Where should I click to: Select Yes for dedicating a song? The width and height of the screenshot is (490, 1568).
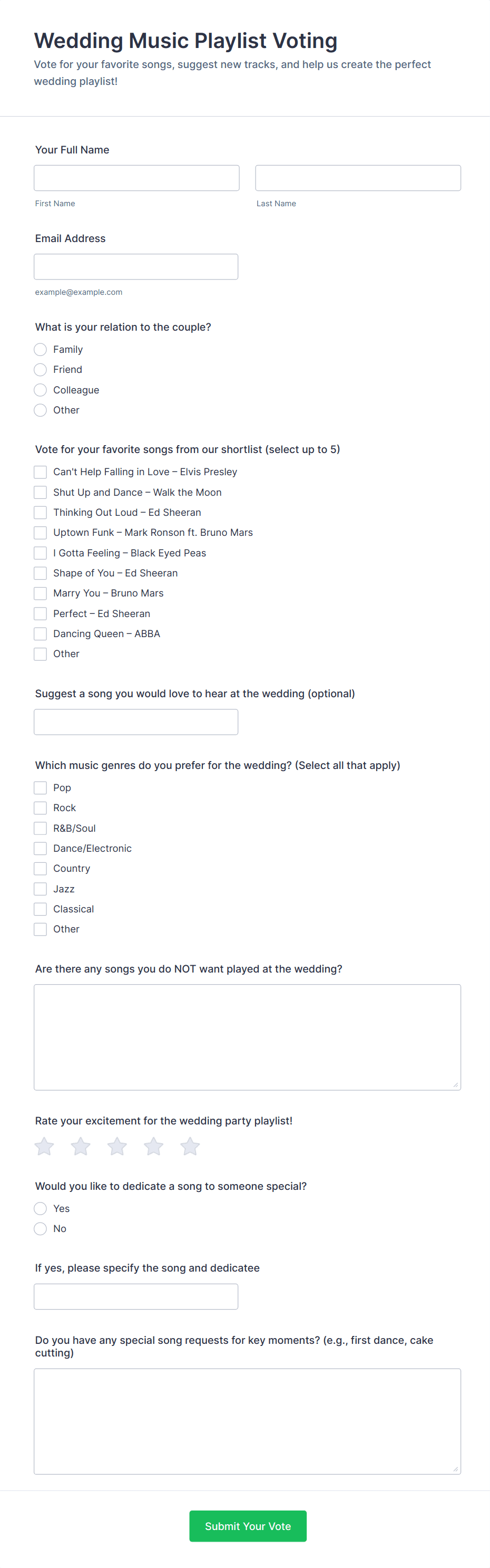point(40,1208)
